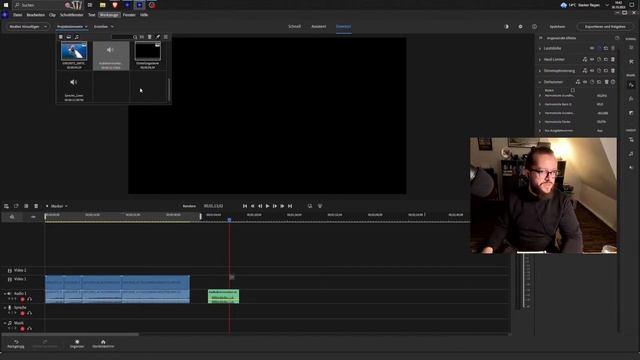The image size is (640, 360).
Task: Switch to the Schnell tab
Action: tap(294, 27)
